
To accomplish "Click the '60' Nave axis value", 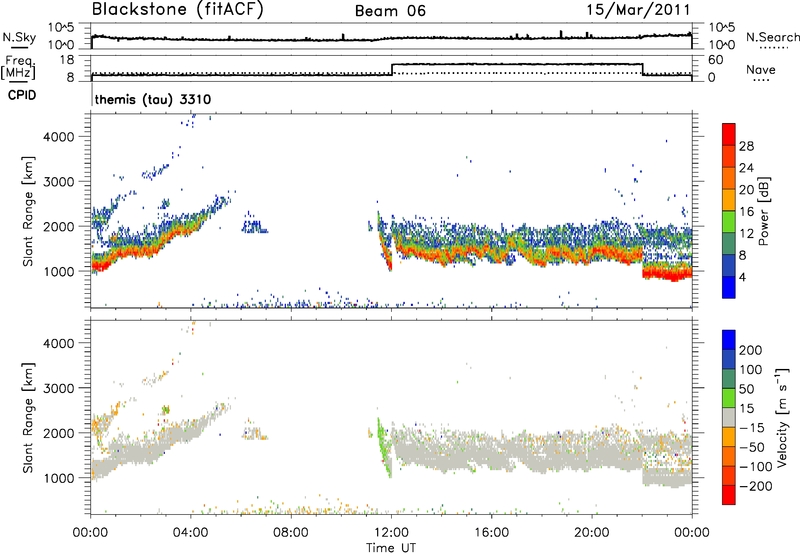I will (x=716, y=60).
